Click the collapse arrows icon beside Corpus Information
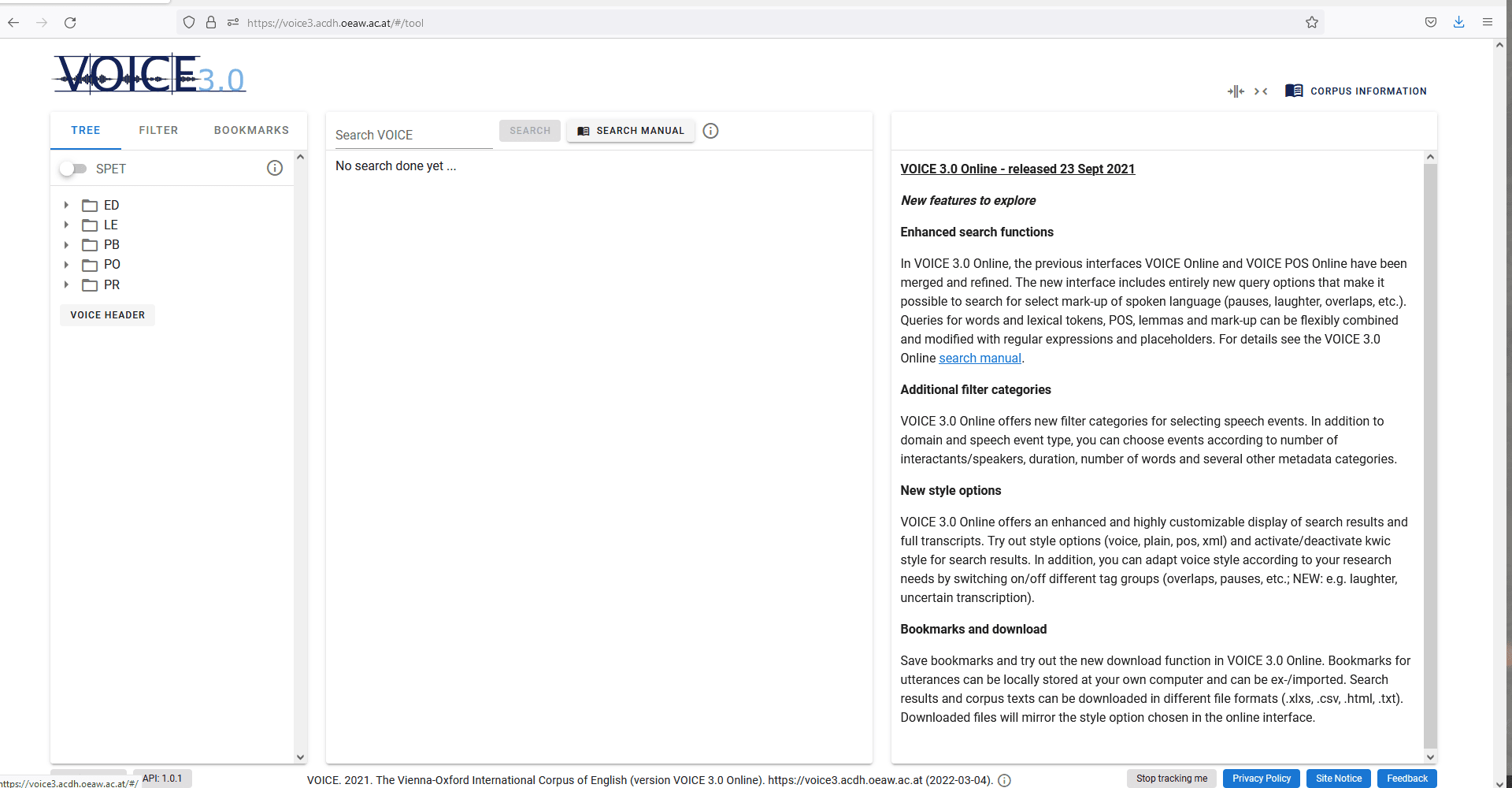1512x788 pixels. click(1261, 91)
